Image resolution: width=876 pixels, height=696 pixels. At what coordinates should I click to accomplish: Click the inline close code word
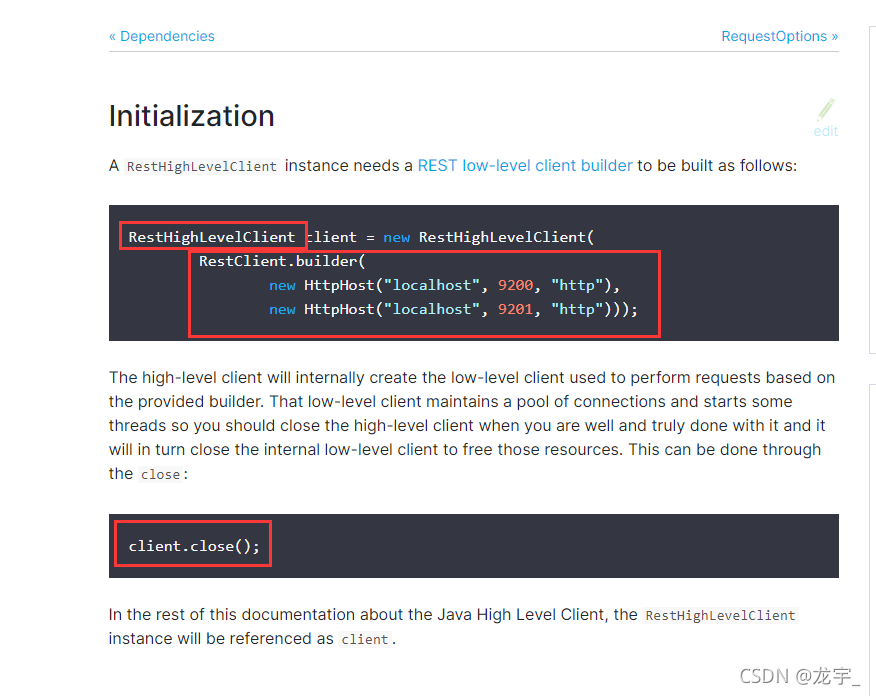click(160, 475)
